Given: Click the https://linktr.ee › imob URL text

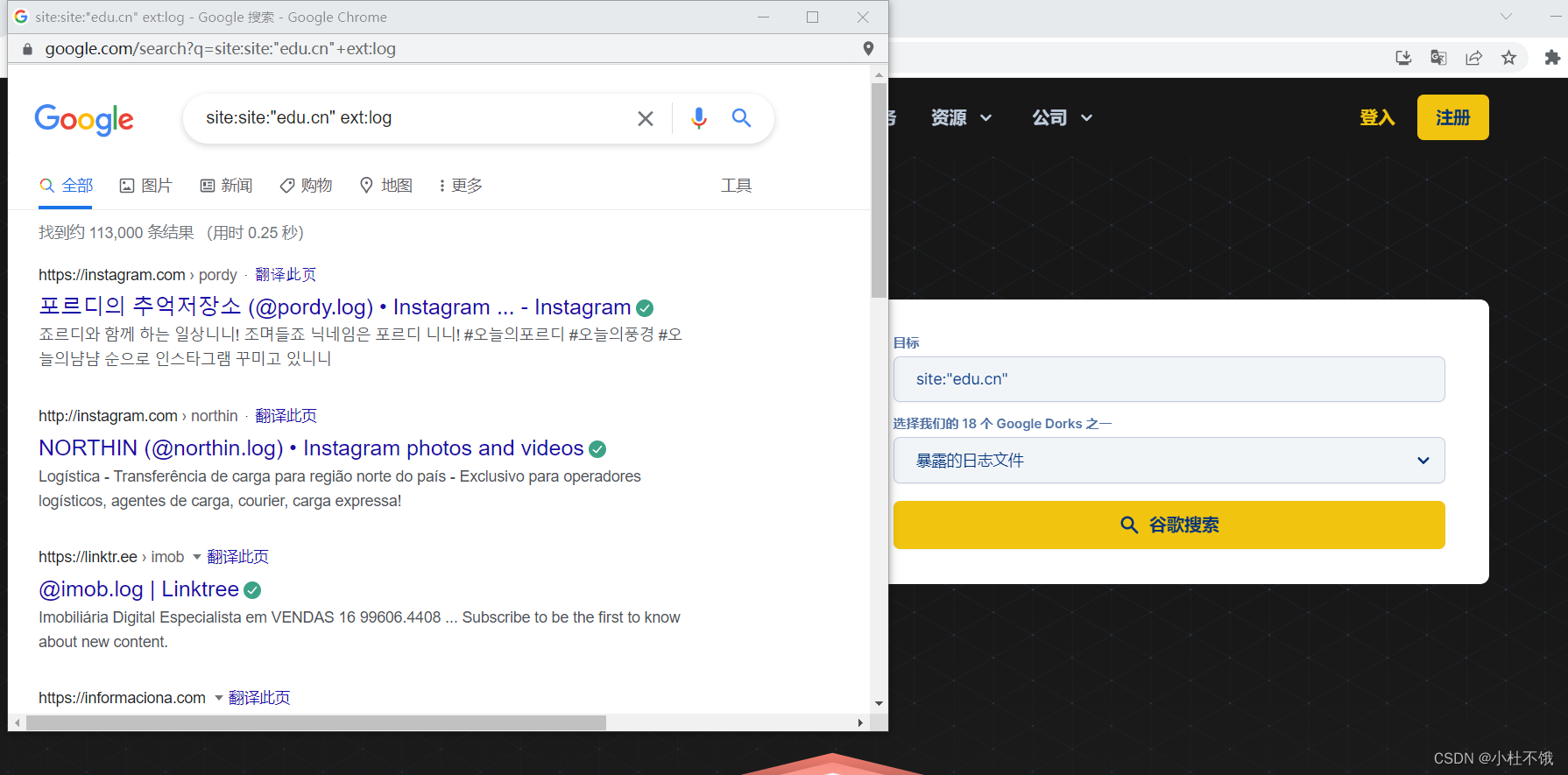Looking at the screenshot, I should pos(111,557).
